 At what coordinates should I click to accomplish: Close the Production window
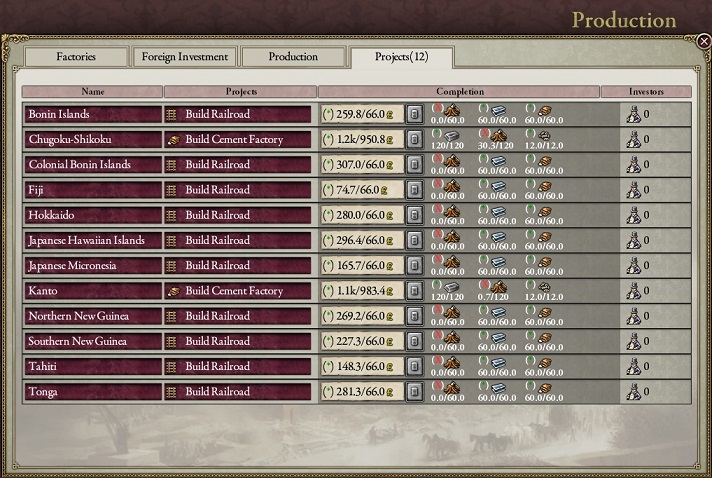703,41
